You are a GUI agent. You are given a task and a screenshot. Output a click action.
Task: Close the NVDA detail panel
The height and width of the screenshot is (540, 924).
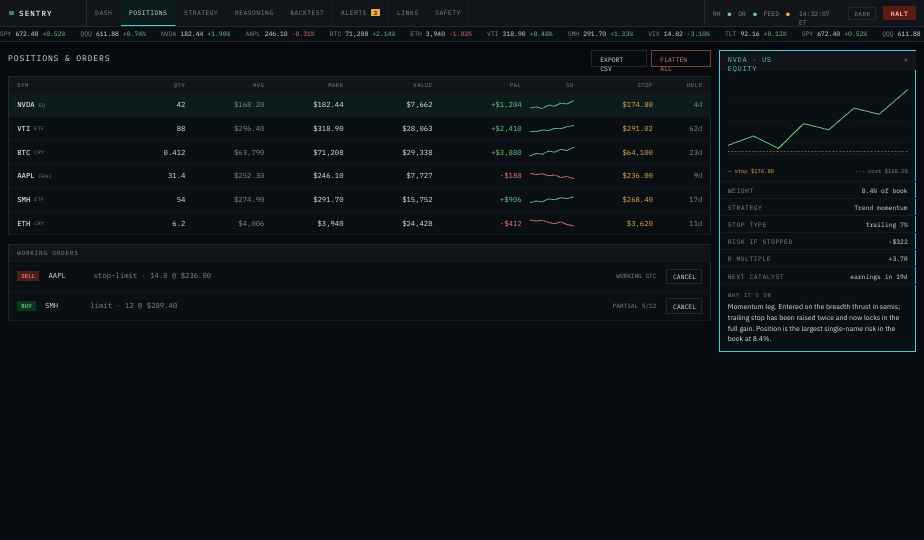click(x=906, y=60)
